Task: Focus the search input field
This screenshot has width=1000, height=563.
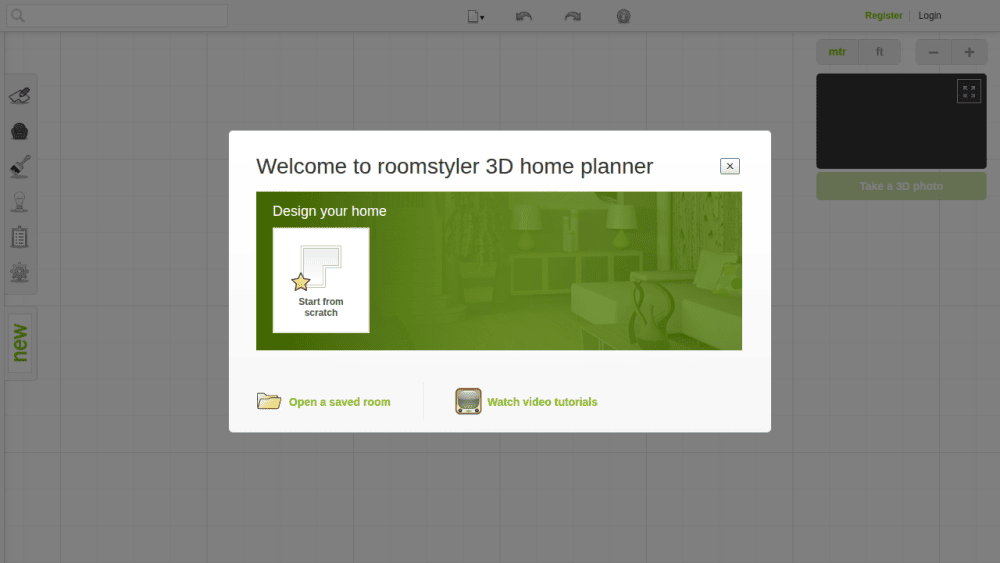Action: point(117,15)
